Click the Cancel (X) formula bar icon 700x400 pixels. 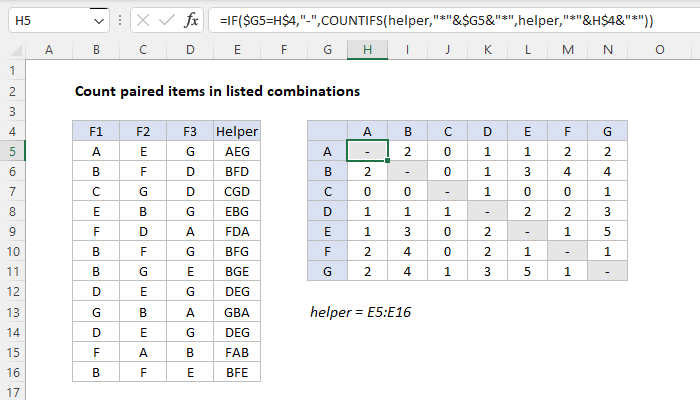click(143, 20)
